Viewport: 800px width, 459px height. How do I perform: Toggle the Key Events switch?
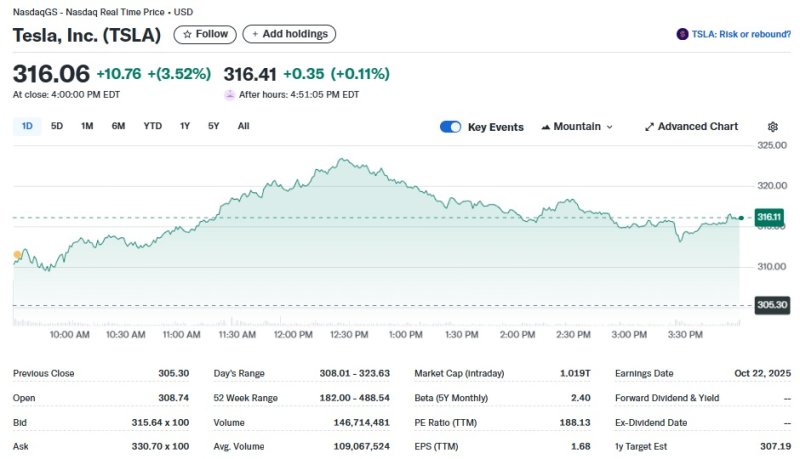[x=450, y=127]
